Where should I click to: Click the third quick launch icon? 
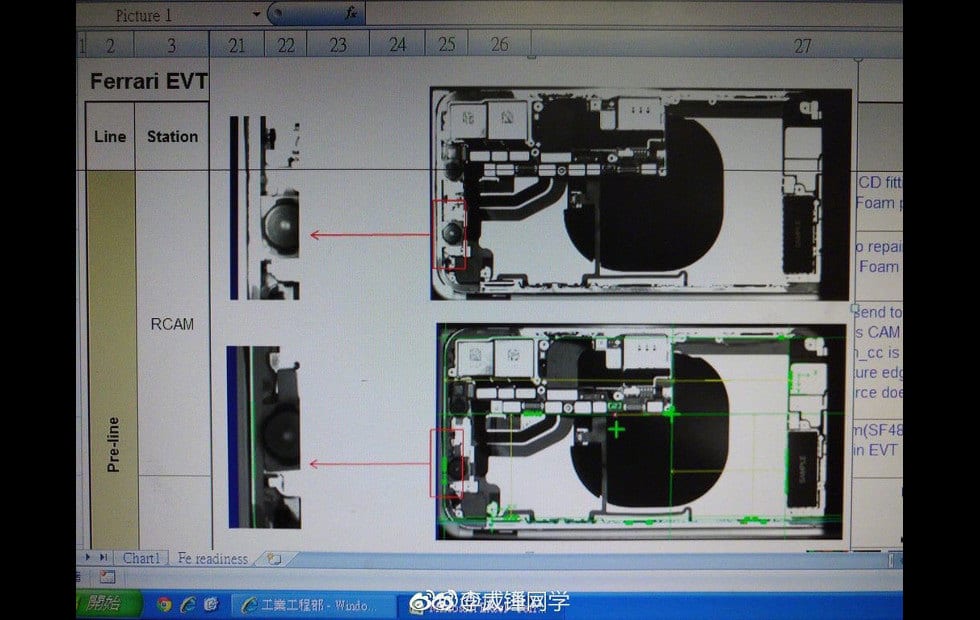(210, 605)
